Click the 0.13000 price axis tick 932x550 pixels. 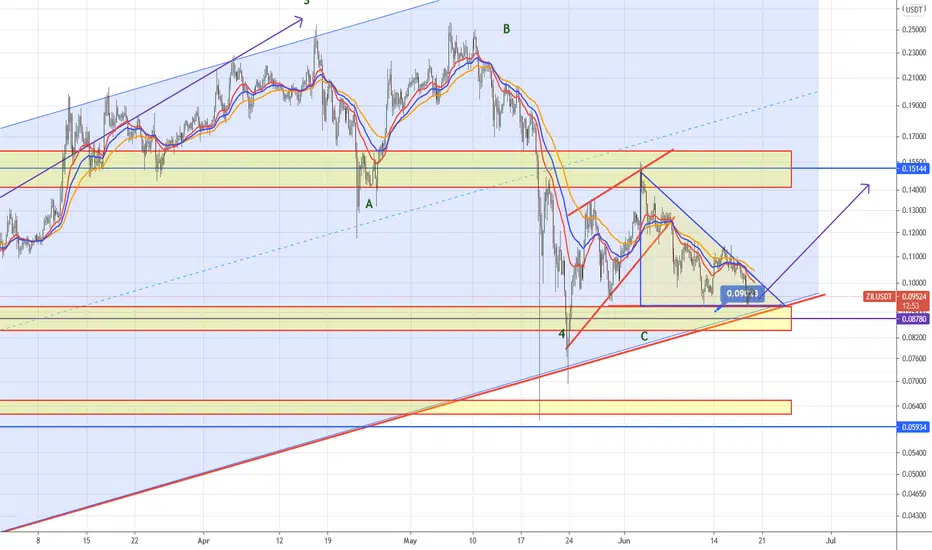(914, 210)
